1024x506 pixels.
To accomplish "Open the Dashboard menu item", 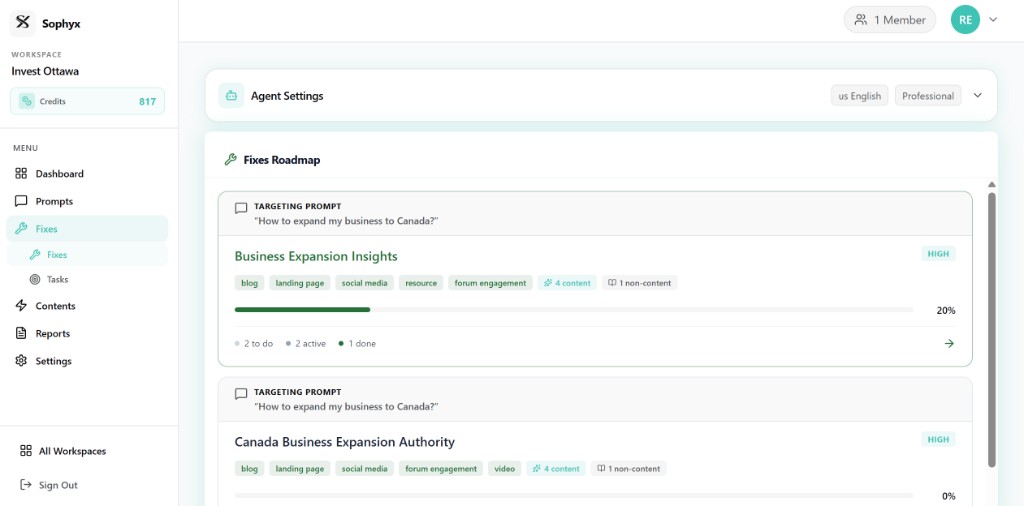I will tap(87, 174).
